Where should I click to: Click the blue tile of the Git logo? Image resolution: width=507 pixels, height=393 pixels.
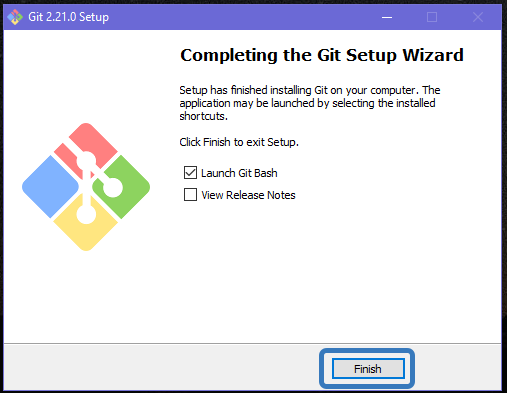tap(50, 187)
